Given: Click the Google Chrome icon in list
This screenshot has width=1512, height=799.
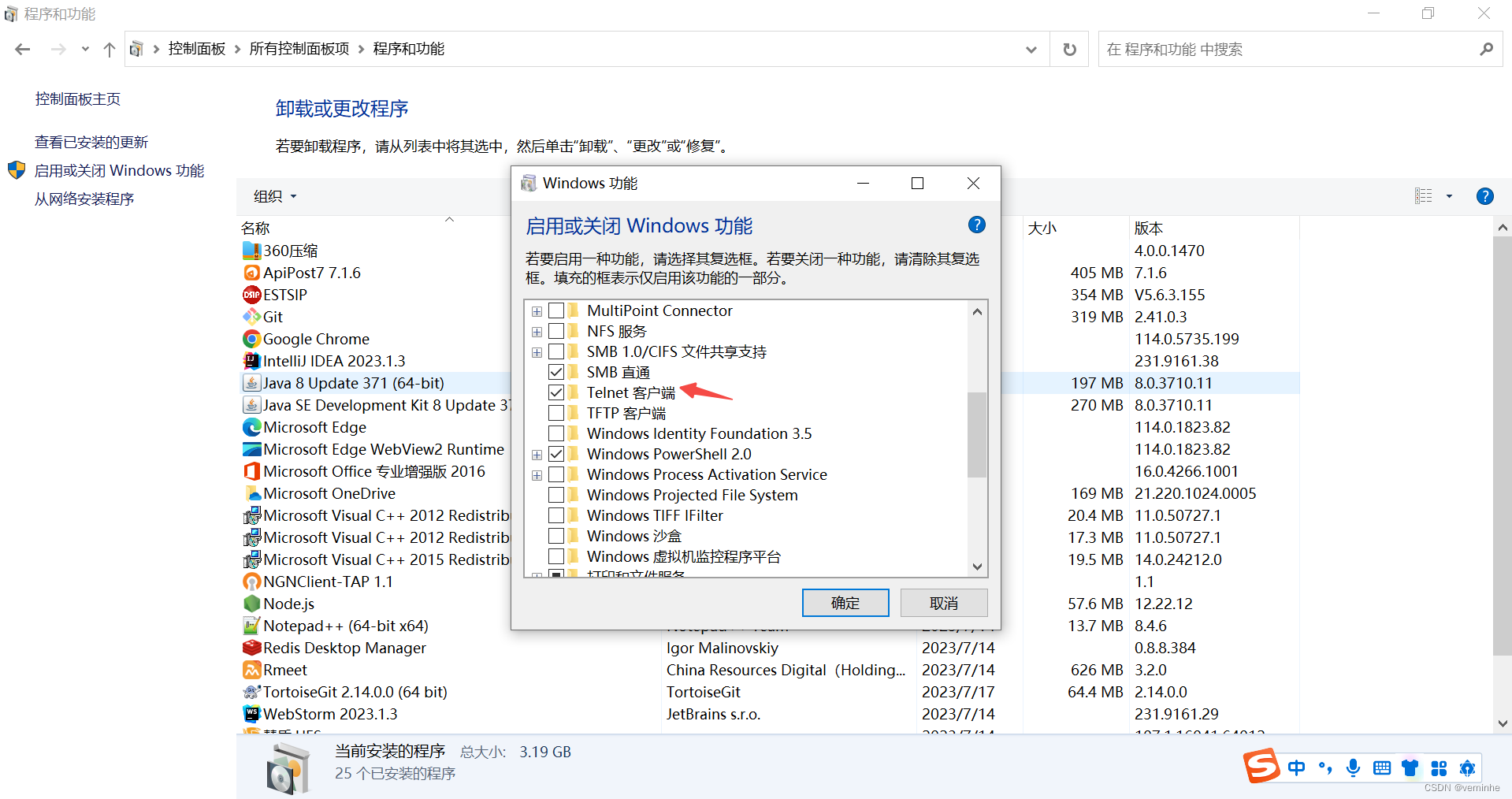Looking at the screenshot, I should [x=251, y=339].
